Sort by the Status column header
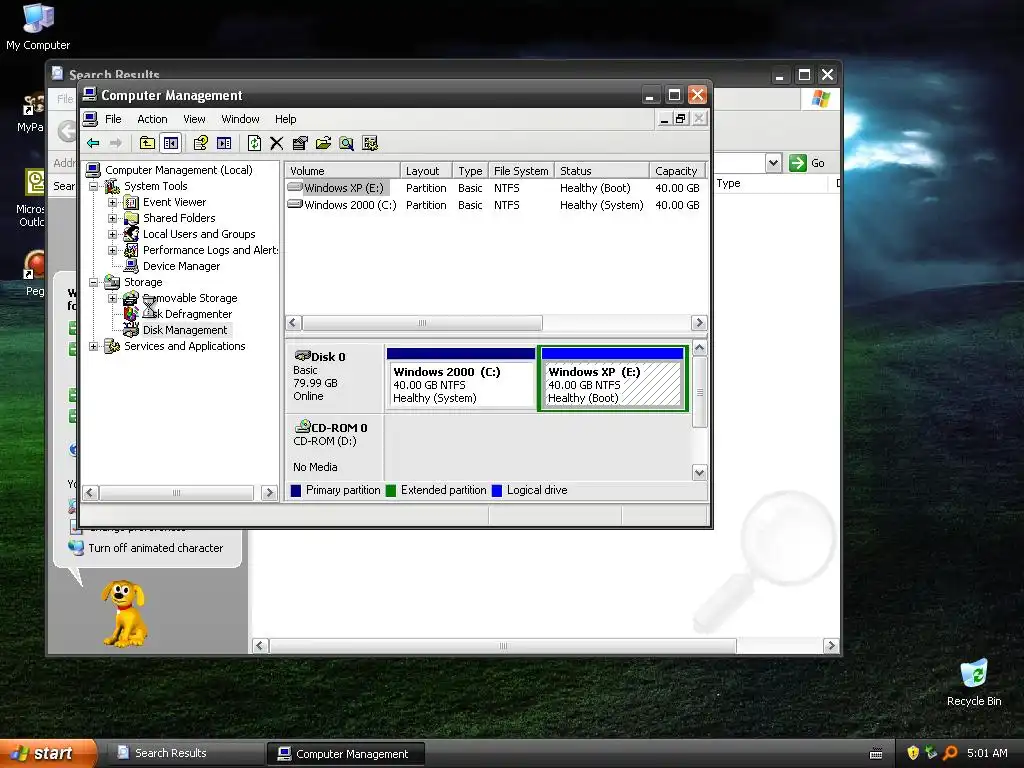This screenshot has height=768, width=1024. coord(601,170)
